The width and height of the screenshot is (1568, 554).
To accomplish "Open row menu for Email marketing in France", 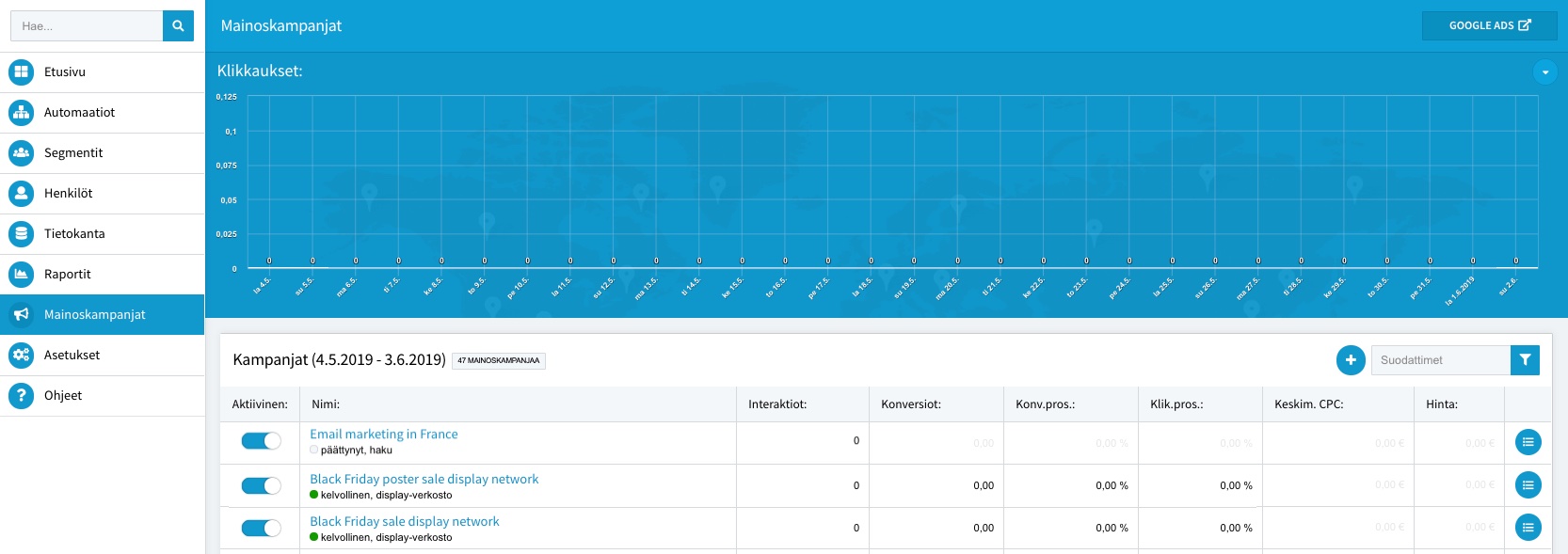I will coord(1528,441).
